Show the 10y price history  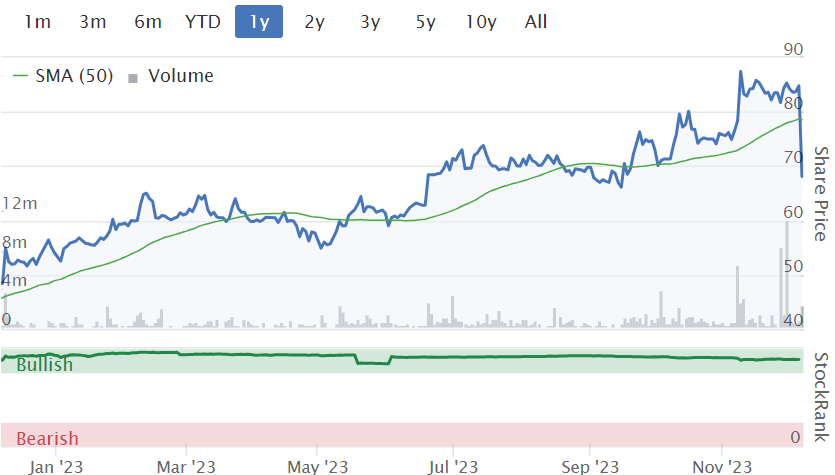click(481, 22)
